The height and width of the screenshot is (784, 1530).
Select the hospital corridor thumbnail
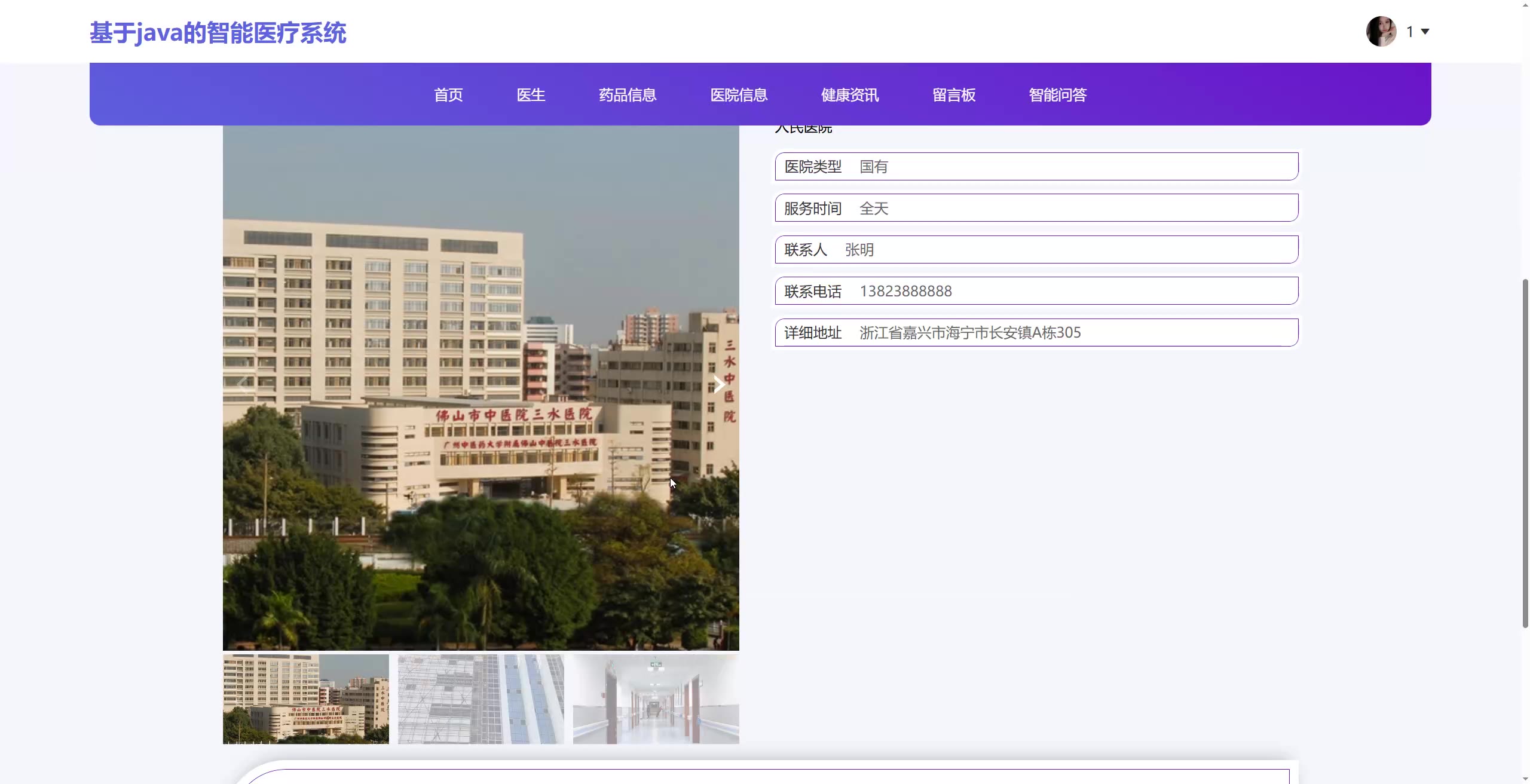pyautogui.click(x=656, y=699)
